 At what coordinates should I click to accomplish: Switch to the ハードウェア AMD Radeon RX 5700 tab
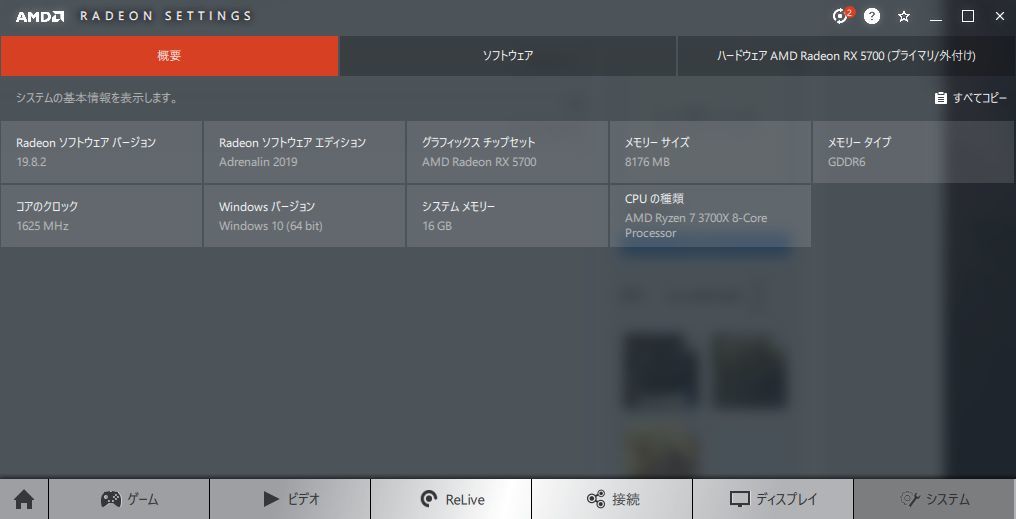tap(846, 56)
